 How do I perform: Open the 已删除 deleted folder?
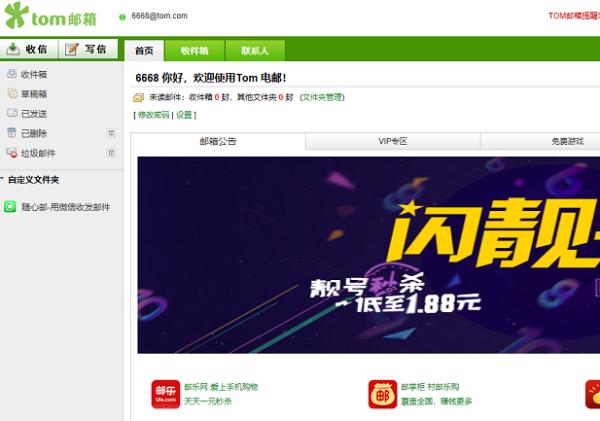(x=34, y=133)
